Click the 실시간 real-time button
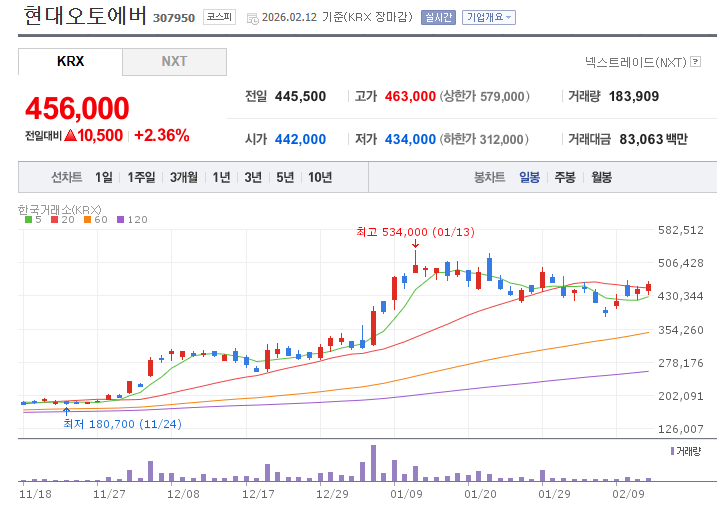The image size is (717, 521). pos(438,17)
